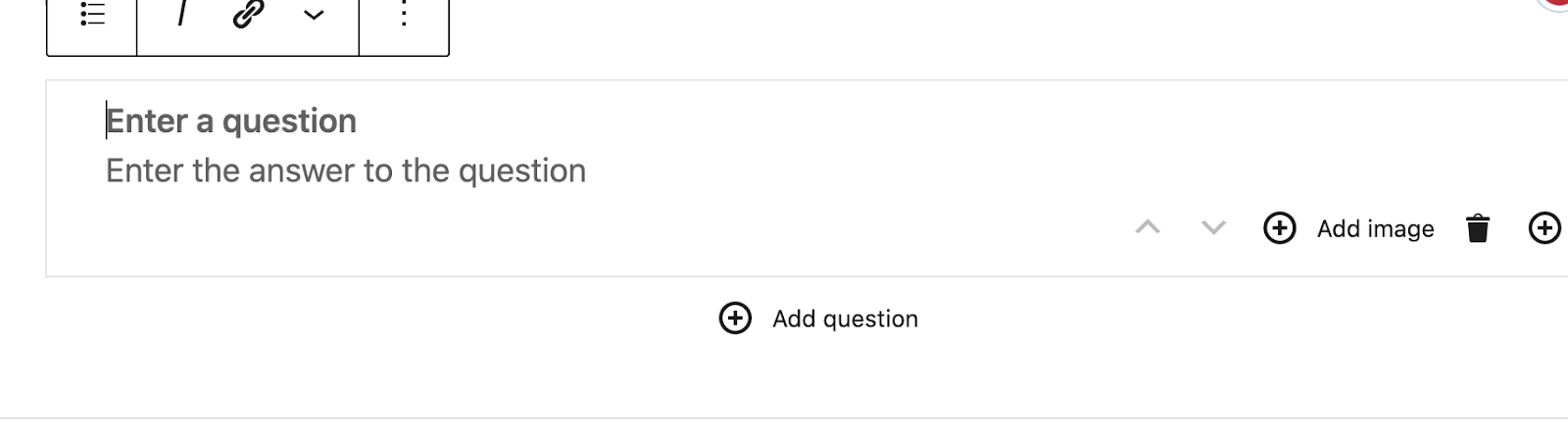Click into the 'Enter a question' field
1568x441 pixels.
click(231, 122)
